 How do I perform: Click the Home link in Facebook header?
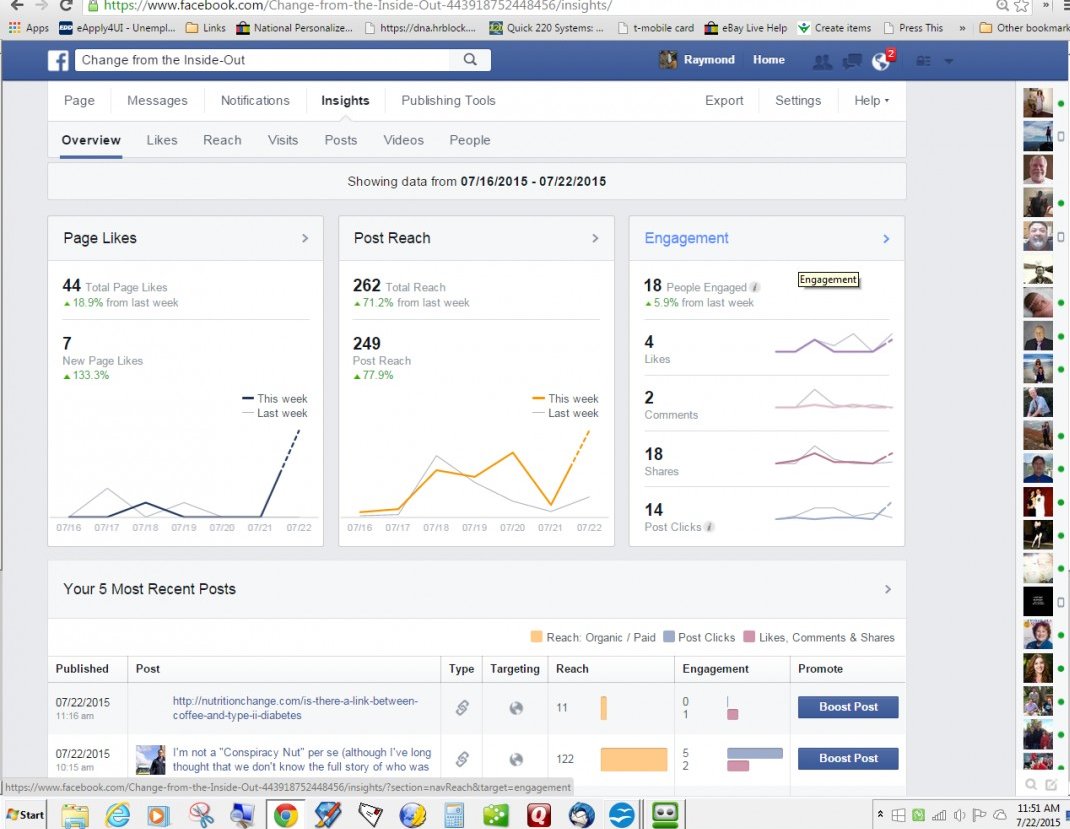768,59
